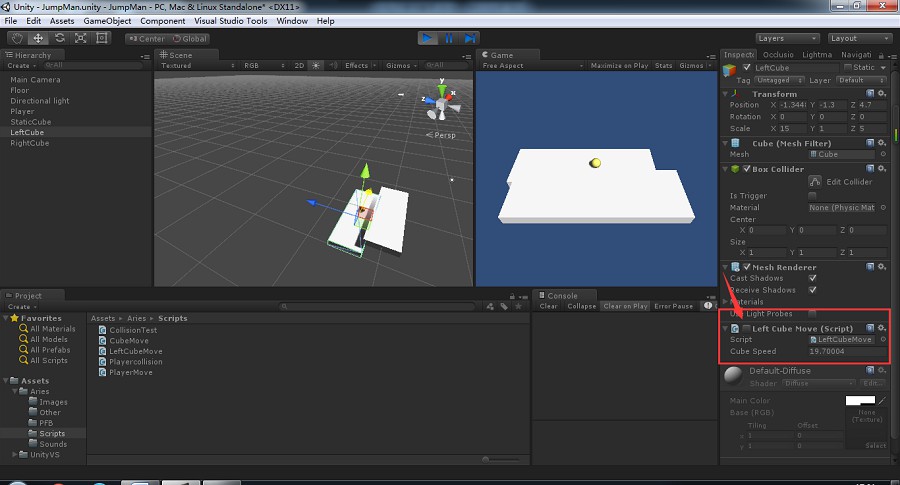Click the scene orientation gizmo
This screenshot has width=900, height=485.
(x=441, y=104)
